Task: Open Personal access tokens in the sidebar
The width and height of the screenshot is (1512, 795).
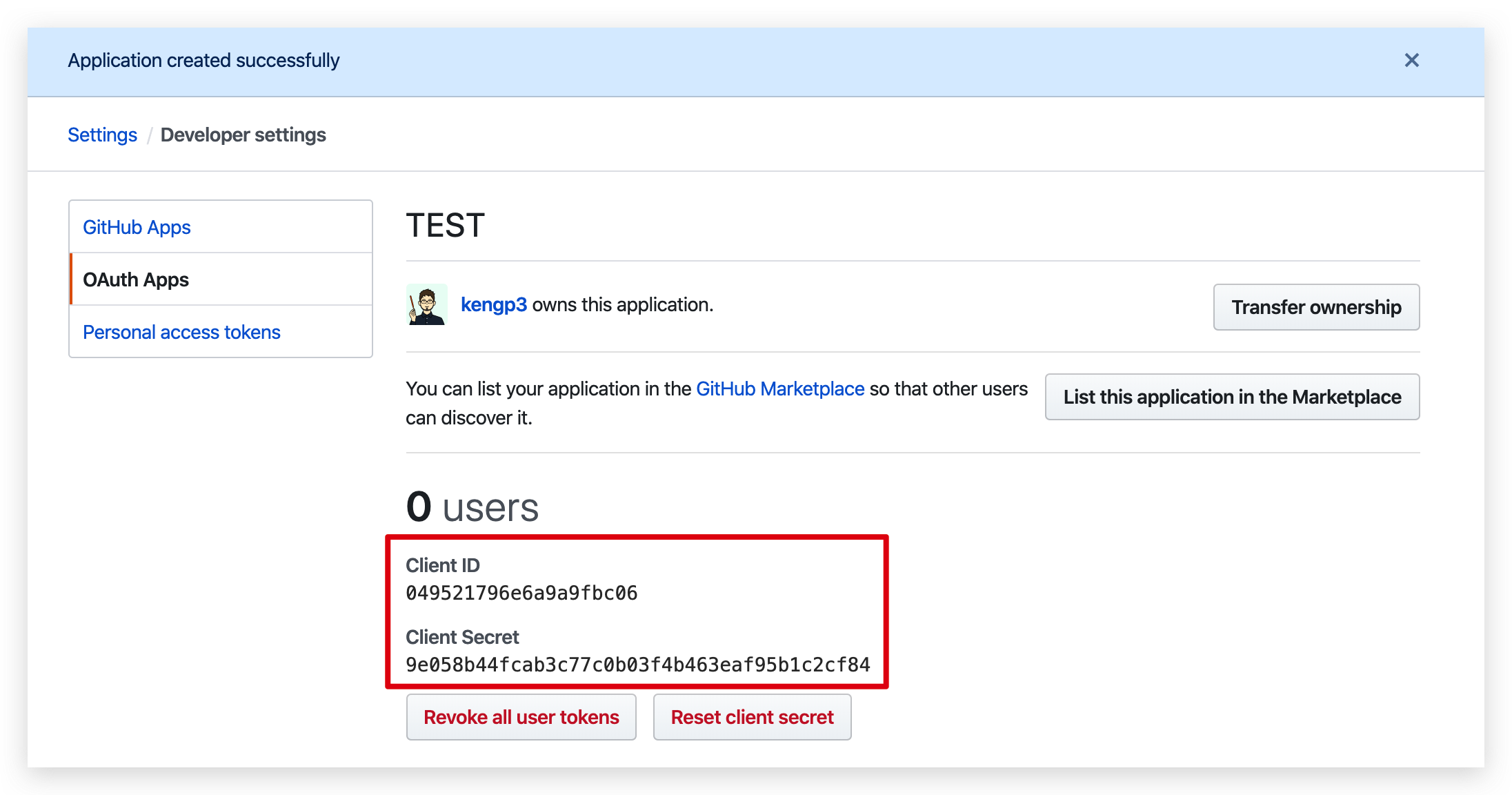Action: pos(221,332)
